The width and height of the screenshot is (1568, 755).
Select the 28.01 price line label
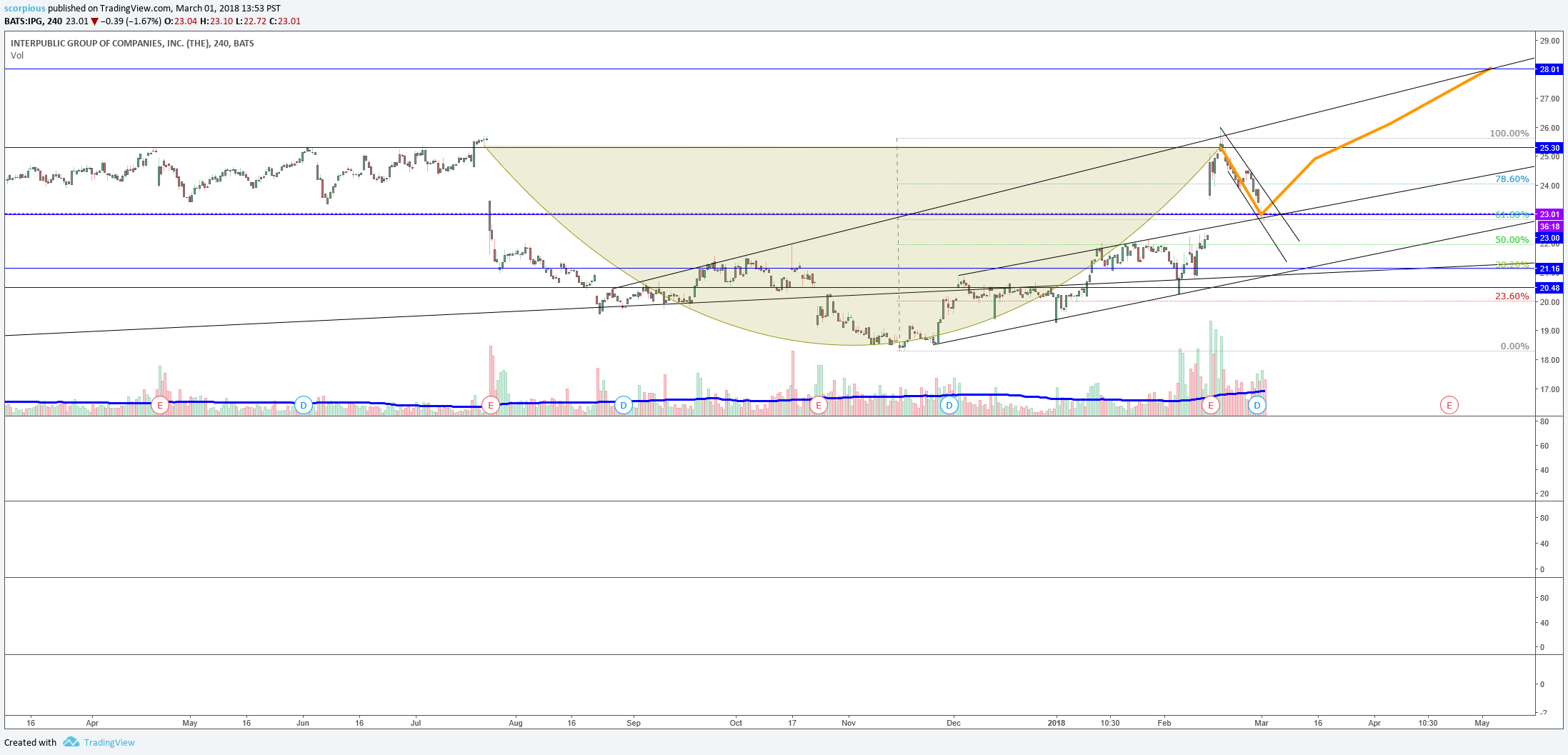1549,69
